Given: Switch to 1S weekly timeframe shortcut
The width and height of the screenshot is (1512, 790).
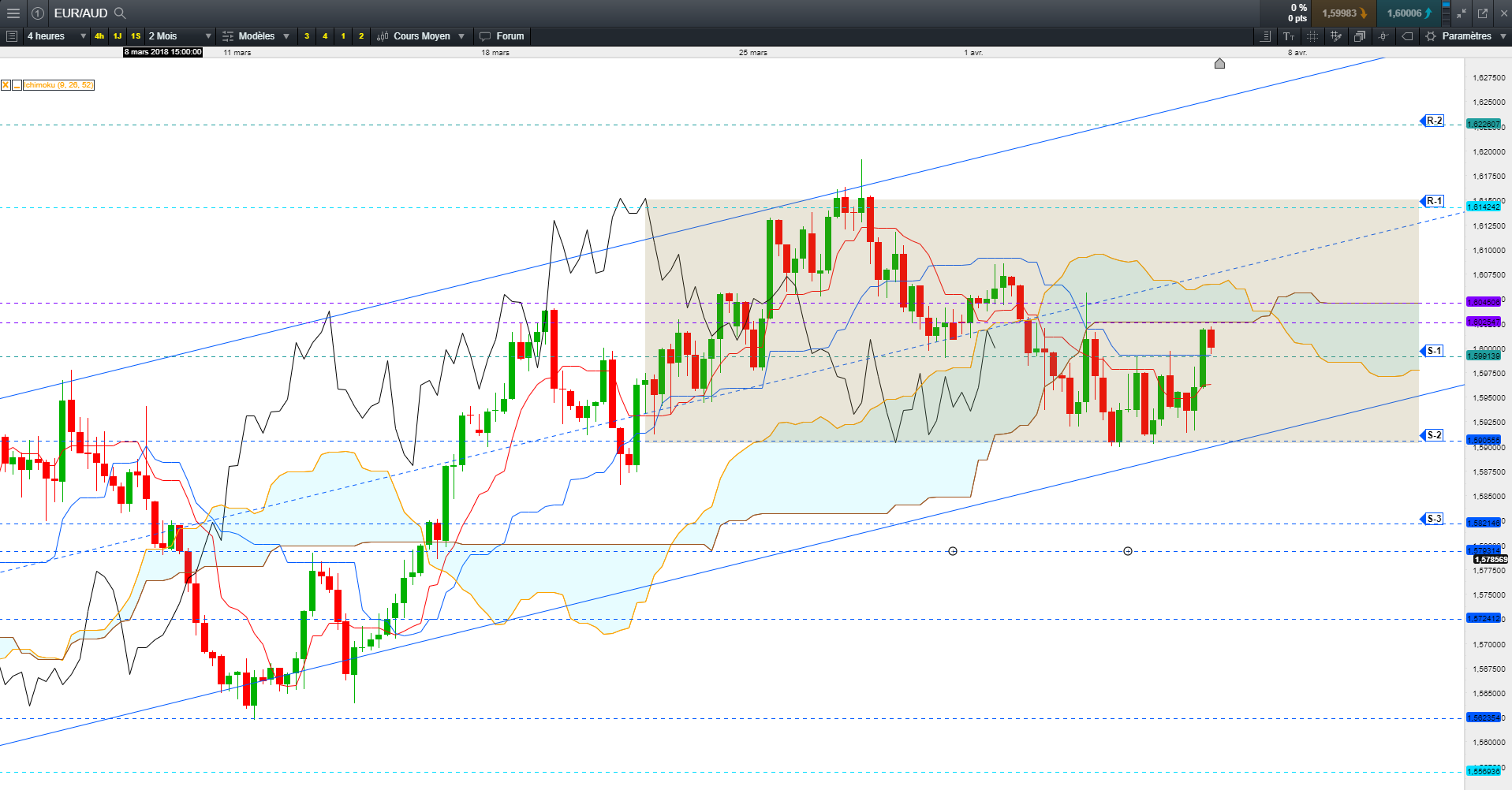Looking at the screenshot, I should [136, 36].
